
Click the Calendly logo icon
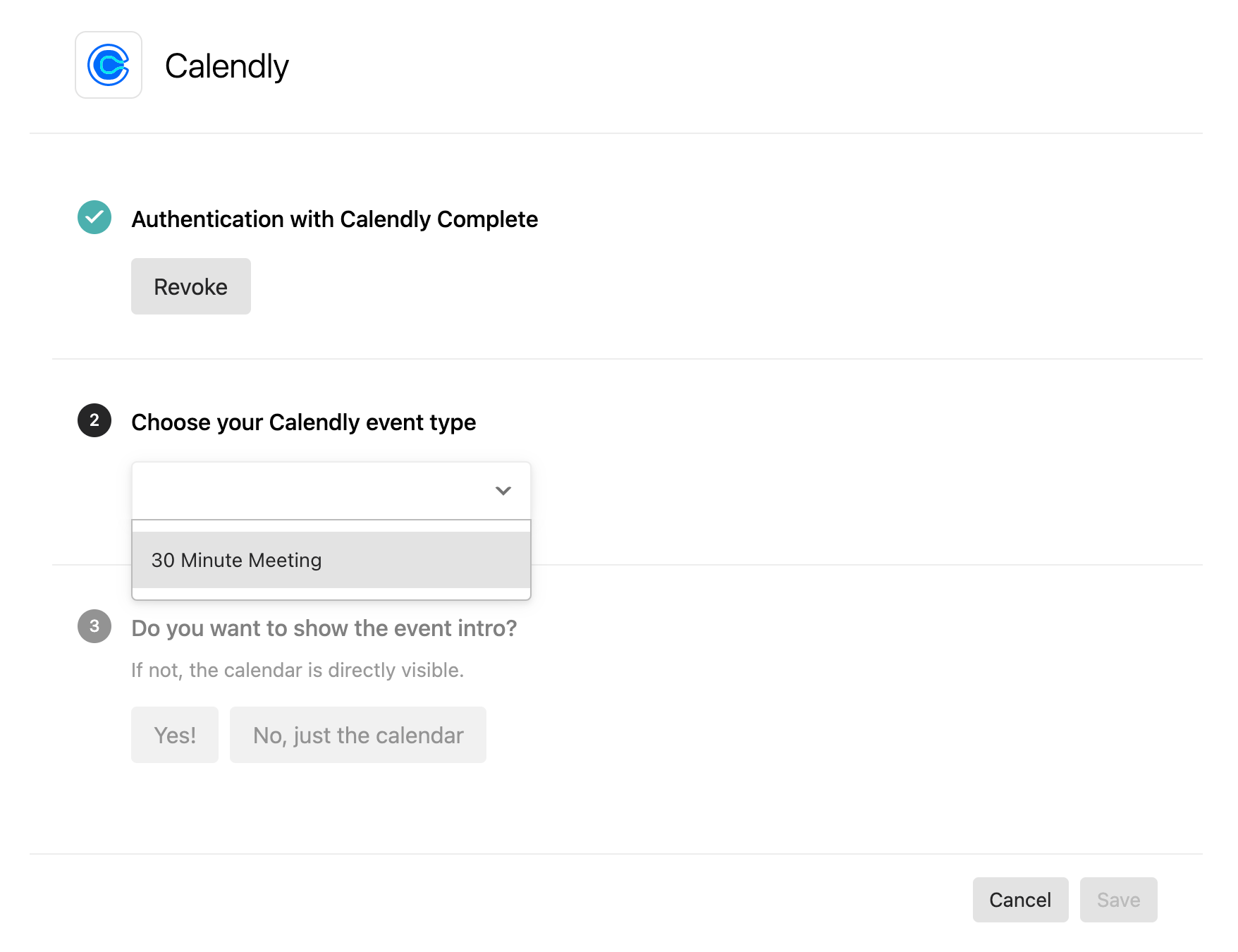(x=109, y=65)
